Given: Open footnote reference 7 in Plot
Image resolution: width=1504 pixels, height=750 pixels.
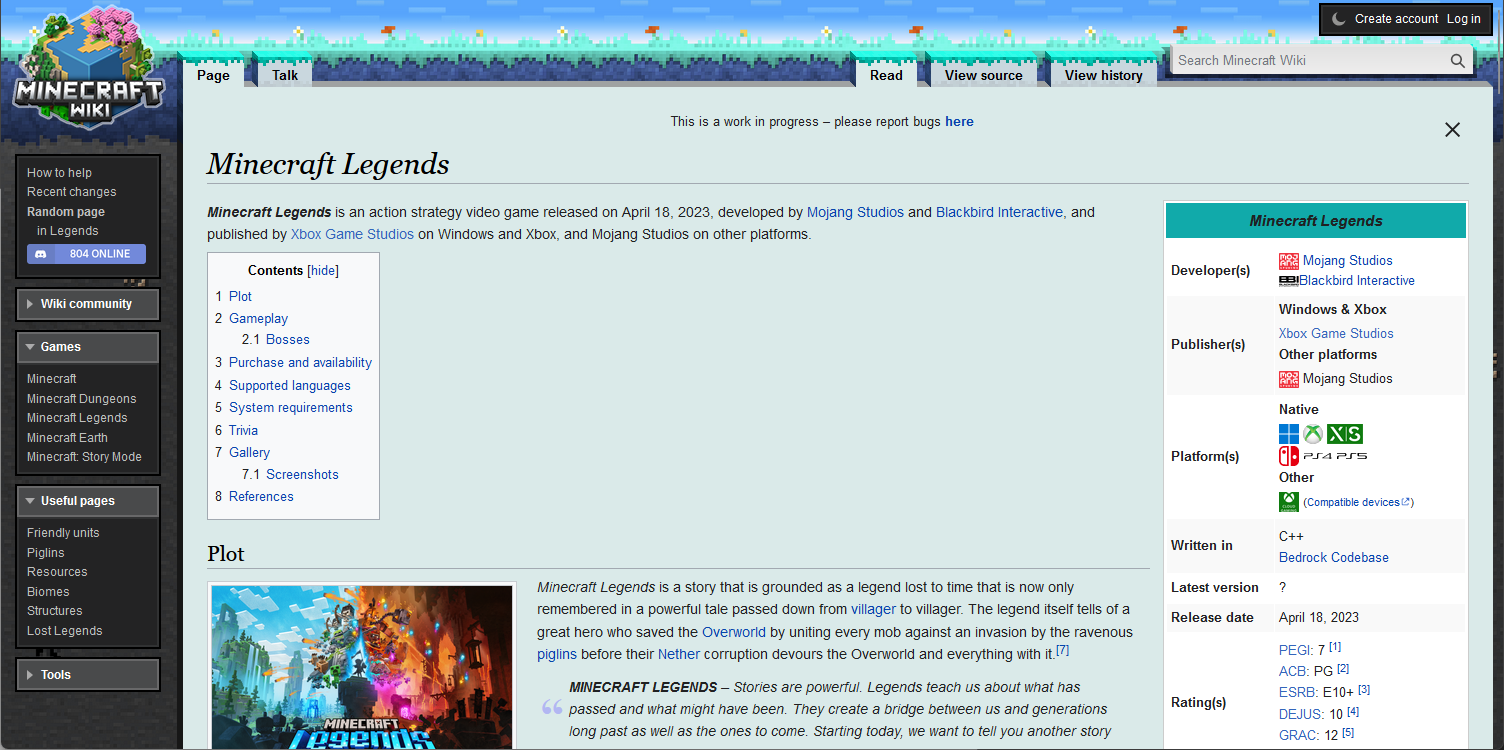Looking at the screenshot, I should [x=1063, y=651].
